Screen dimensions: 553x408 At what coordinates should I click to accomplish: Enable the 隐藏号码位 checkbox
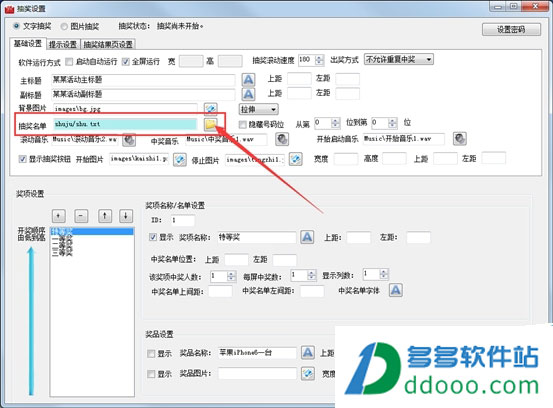point(242,124)
